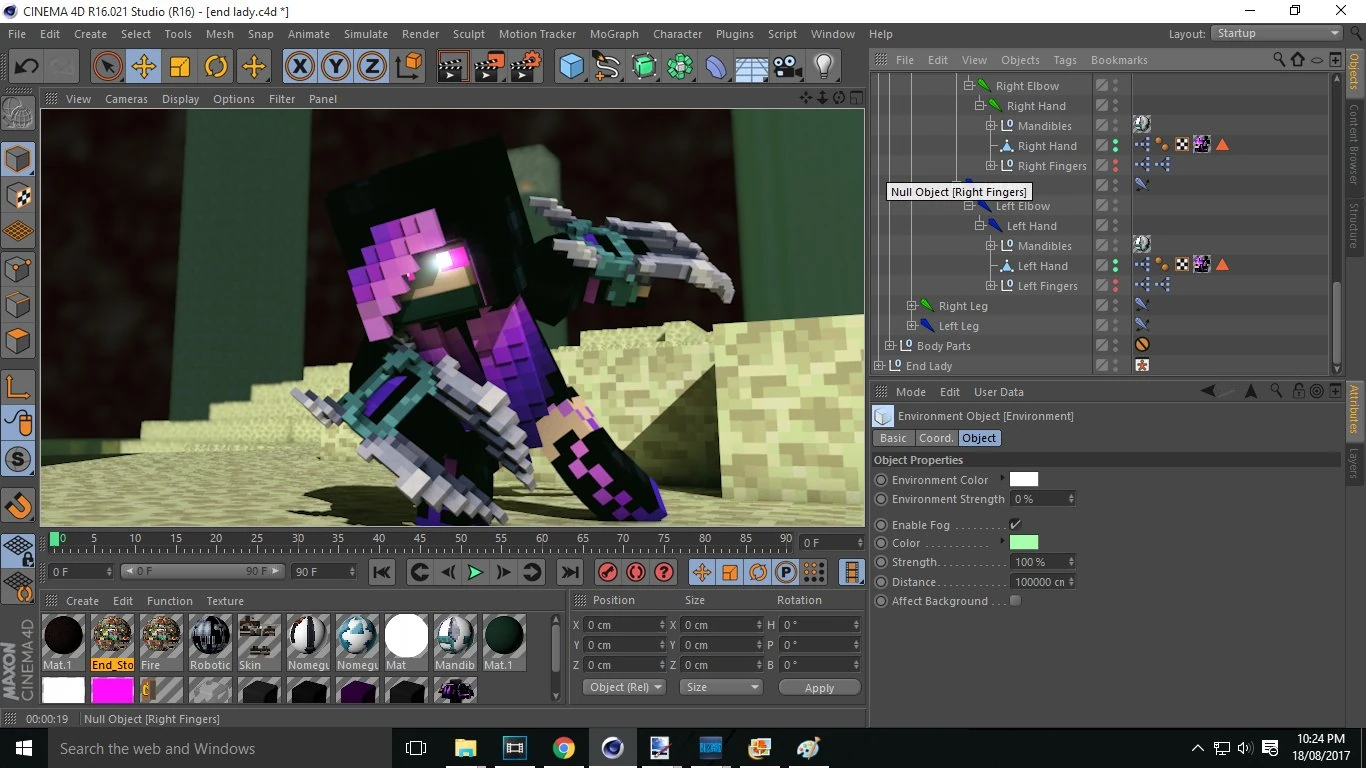The height and width of the screenshot is (768, 1366).
Task: Render to Picture Viewer
Action: click(x=489, y=67)
